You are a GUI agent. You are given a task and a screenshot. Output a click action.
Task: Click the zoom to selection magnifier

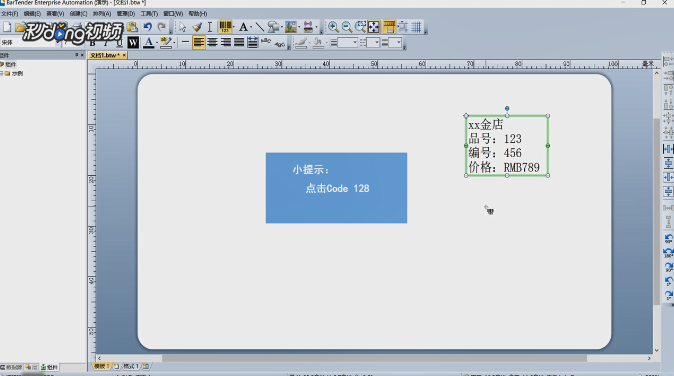click(x=360, y=27)
